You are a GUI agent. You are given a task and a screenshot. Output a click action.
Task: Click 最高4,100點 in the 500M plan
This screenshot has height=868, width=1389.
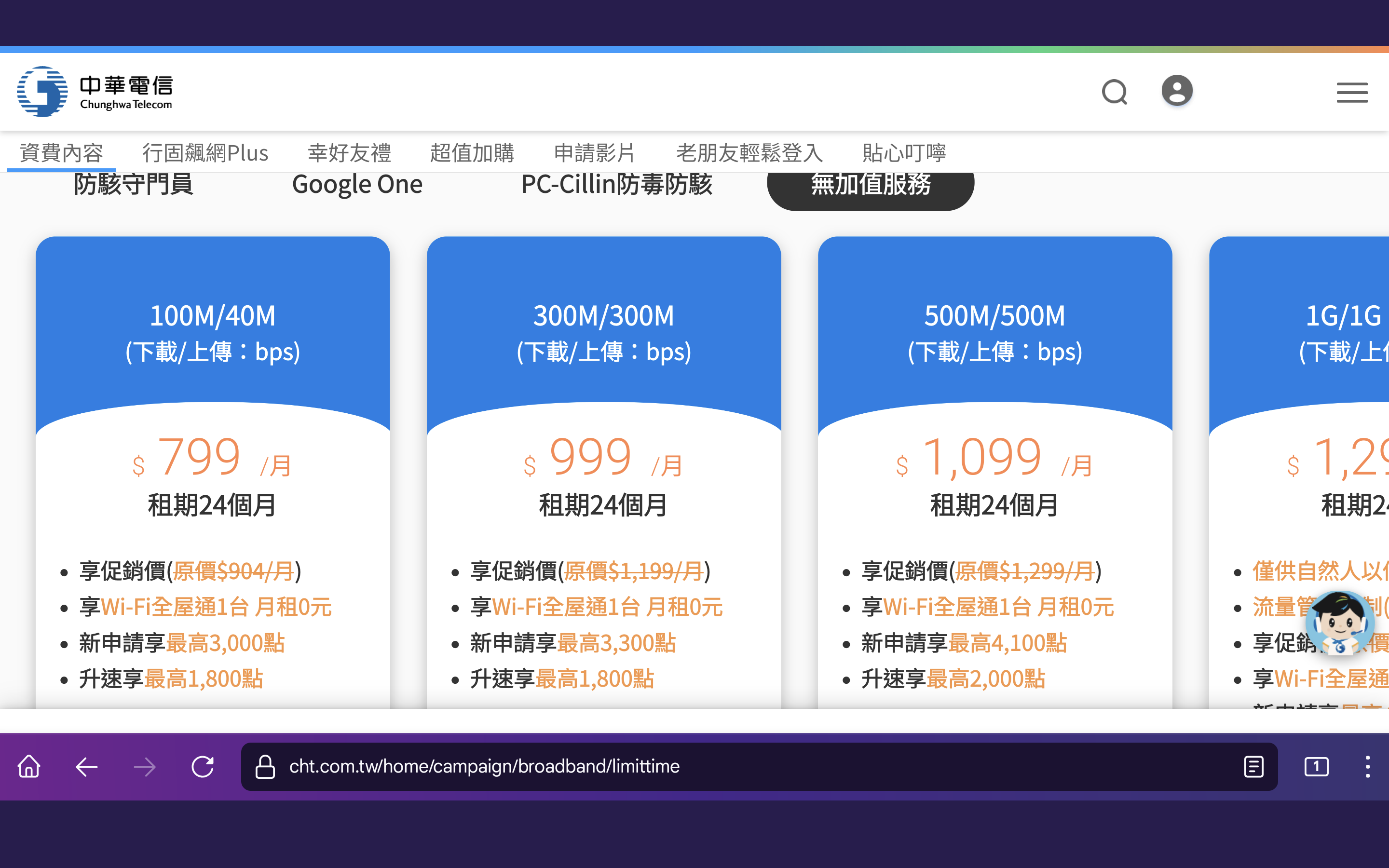point(1008,643)
